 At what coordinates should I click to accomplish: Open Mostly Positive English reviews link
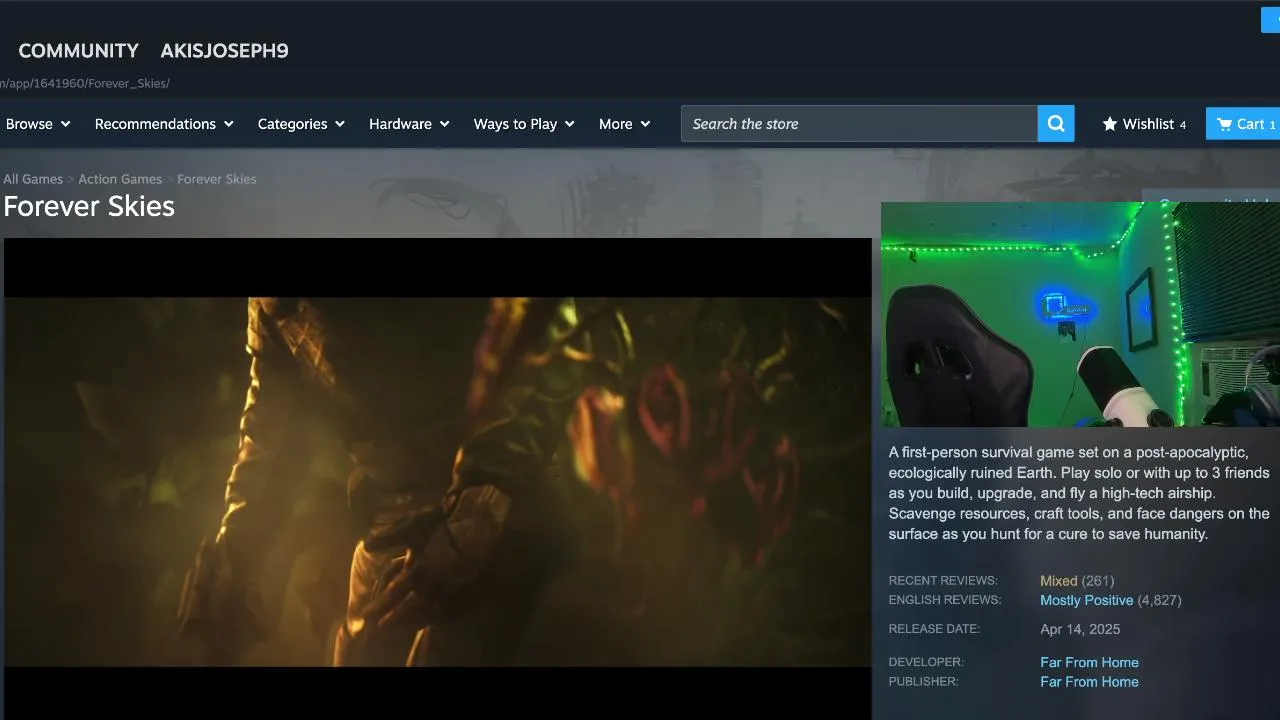(x=1086, y=600)
